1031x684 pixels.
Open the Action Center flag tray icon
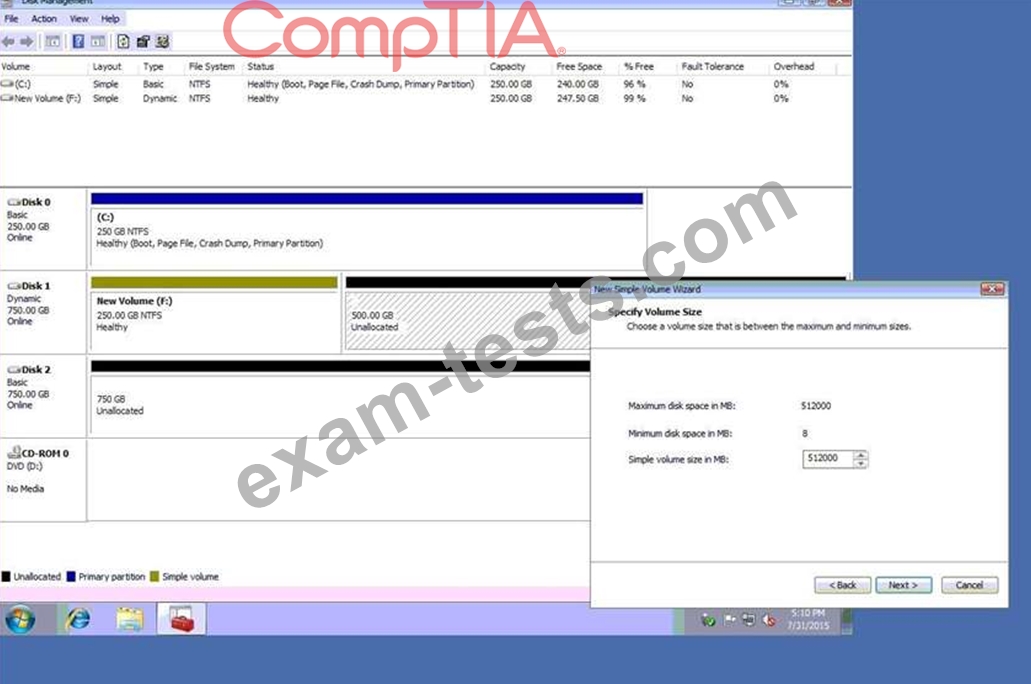pos(730,620)
